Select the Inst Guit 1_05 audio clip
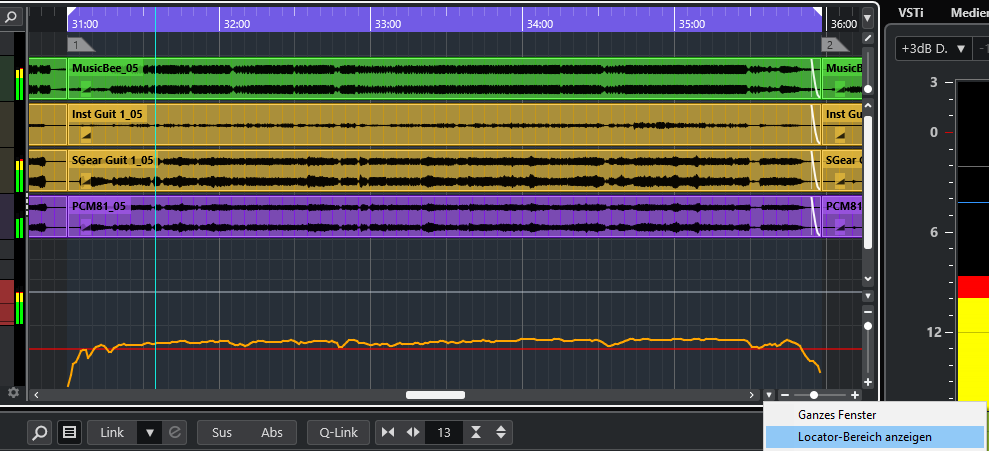This screenshot has height=451, width=989. [444, 124]
